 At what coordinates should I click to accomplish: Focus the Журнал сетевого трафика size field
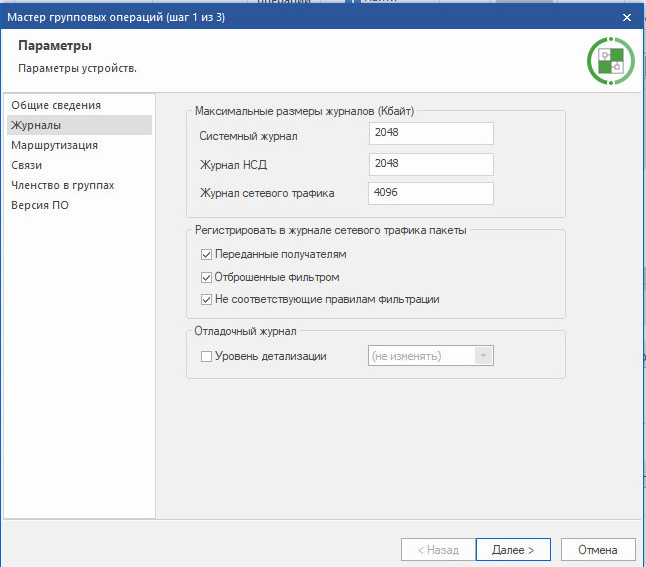tap(431, 193)
